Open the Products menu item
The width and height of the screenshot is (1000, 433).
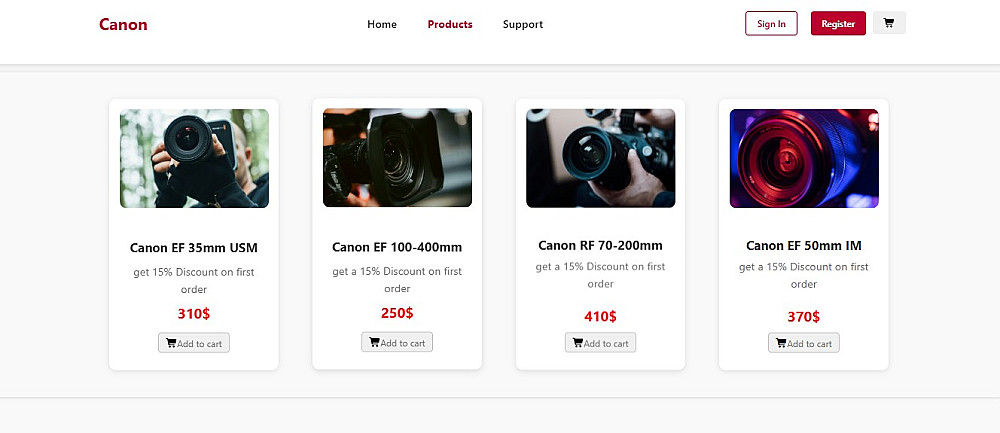(450, 24)
